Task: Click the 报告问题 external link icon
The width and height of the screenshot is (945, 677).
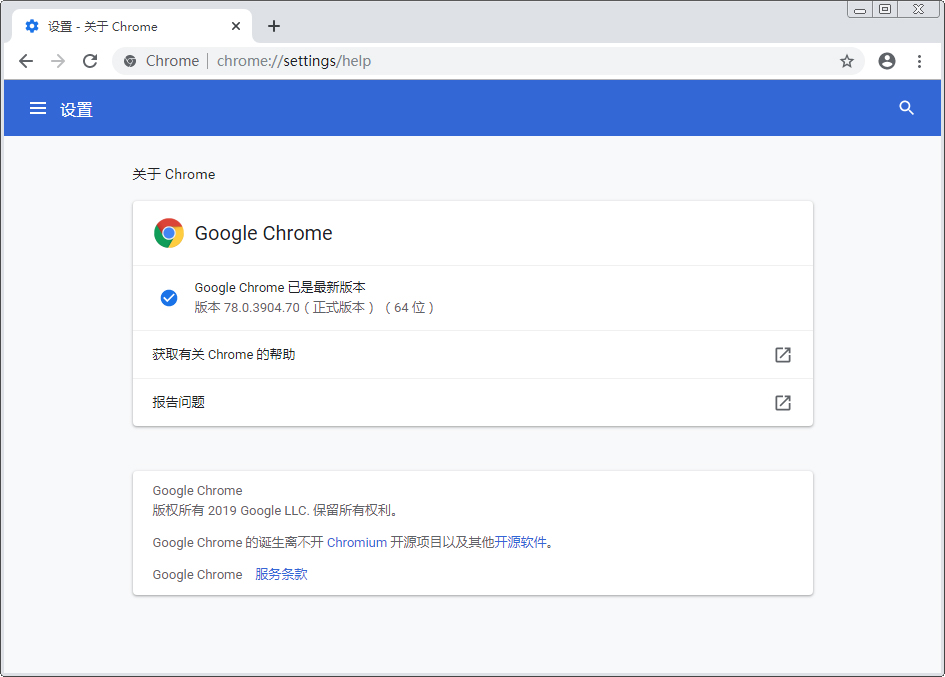Action: pos(782,402)
